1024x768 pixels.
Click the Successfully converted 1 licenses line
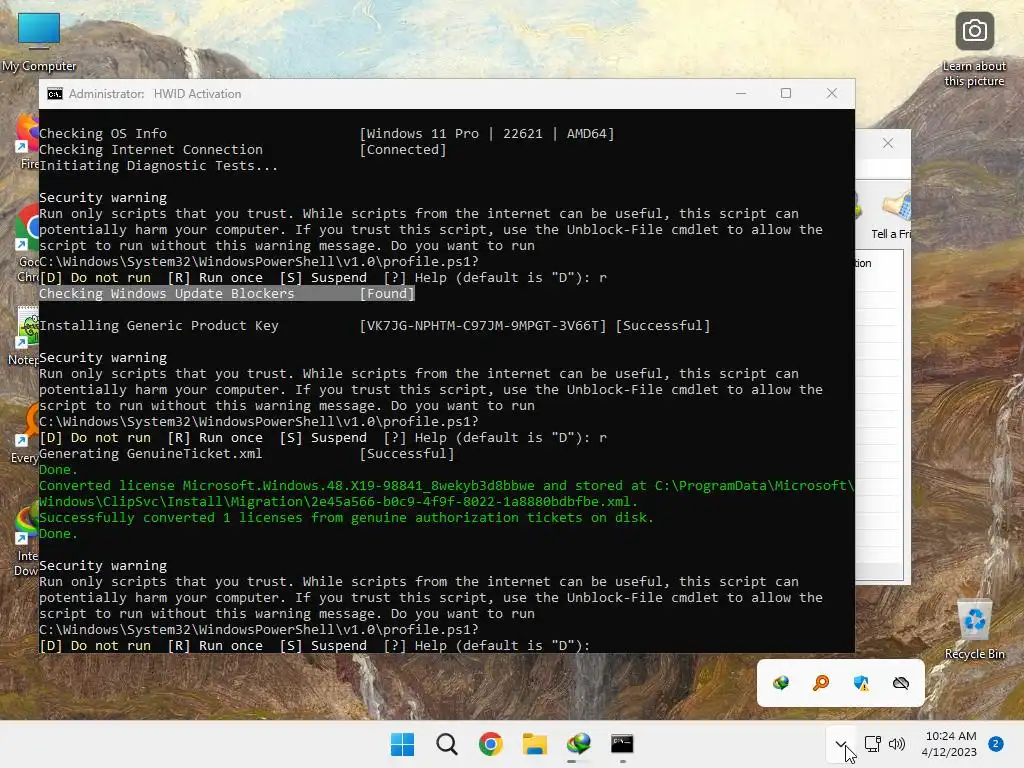click(346, 517)
